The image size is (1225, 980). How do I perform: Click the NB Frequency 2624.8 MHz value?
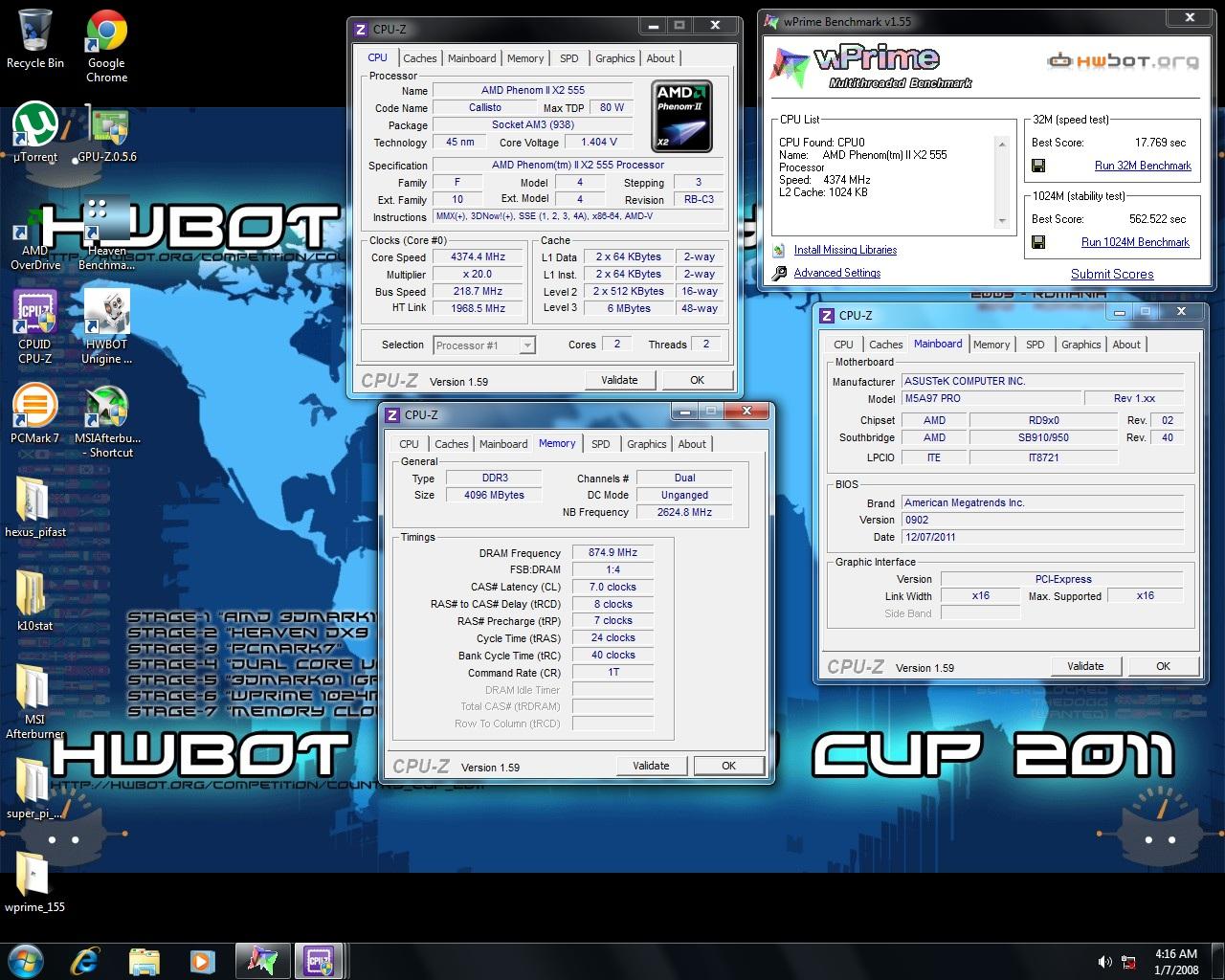pos(684,512)
